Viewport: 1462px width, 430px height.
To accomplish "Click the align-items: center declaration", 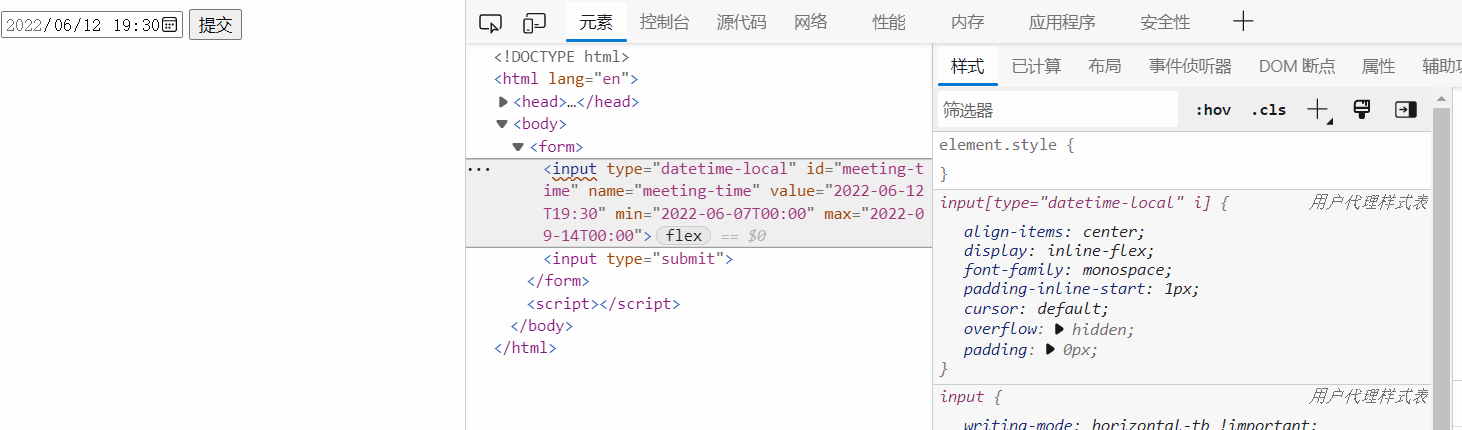I will point(1054,231).
